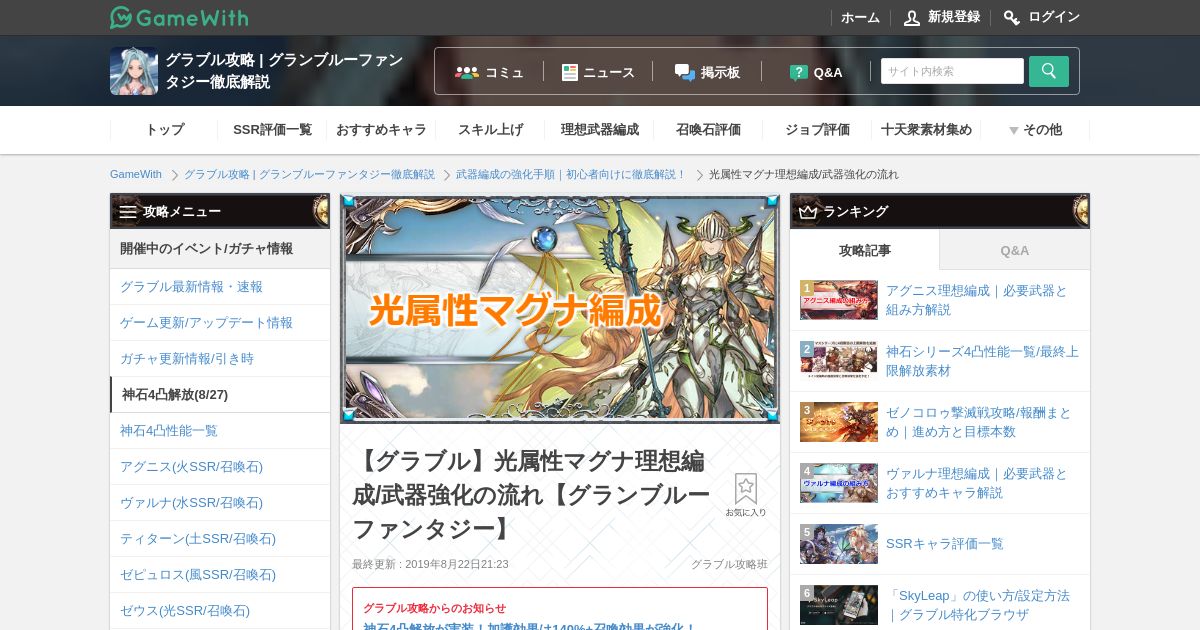Viewport: 1200px width, 630px height.
Task: Switch to the 攻略記事 ranking tab
Action: click(x=865, y=250)
